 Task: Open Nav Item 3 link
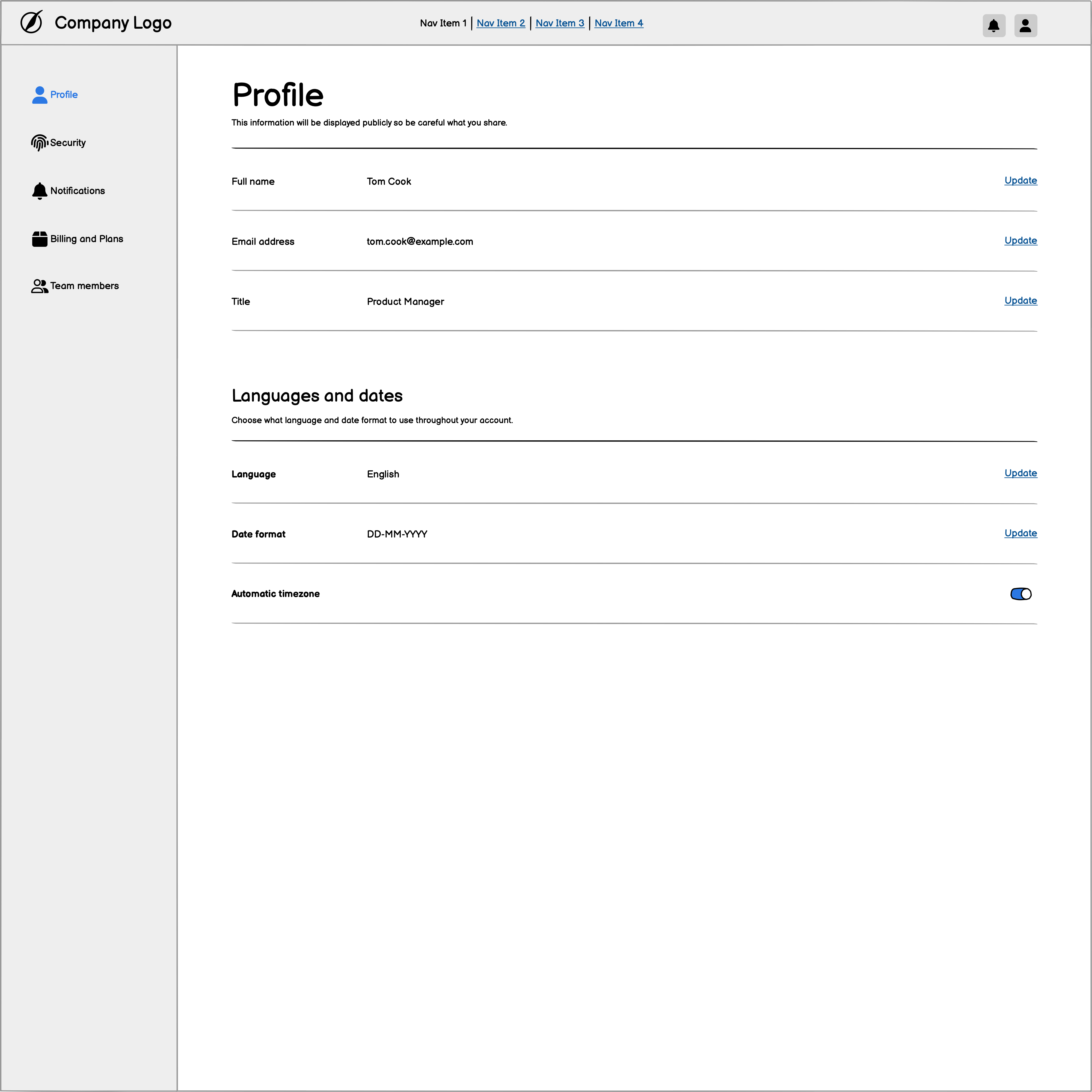pyautogui.click(x=560, y=23)
